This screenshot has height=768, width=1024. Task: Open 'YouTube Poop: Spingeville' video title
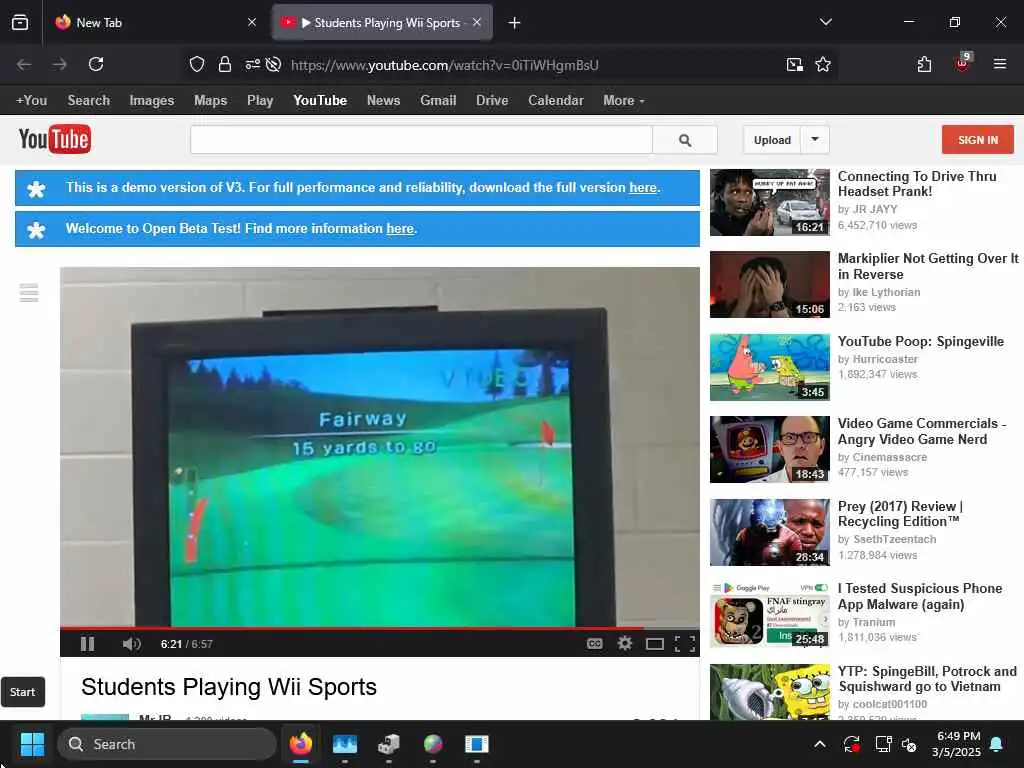921,342
